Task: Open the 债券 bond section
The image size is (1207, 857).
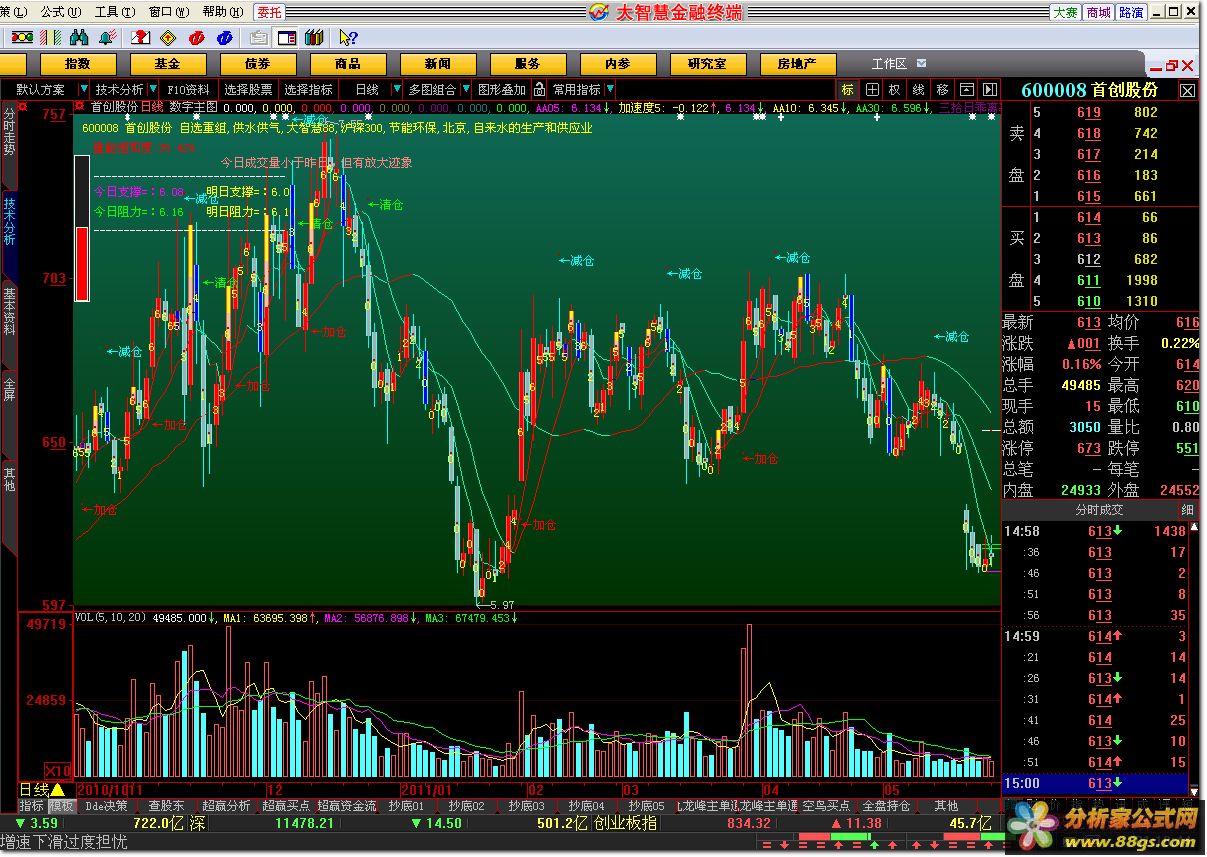Action: (257, 63)
